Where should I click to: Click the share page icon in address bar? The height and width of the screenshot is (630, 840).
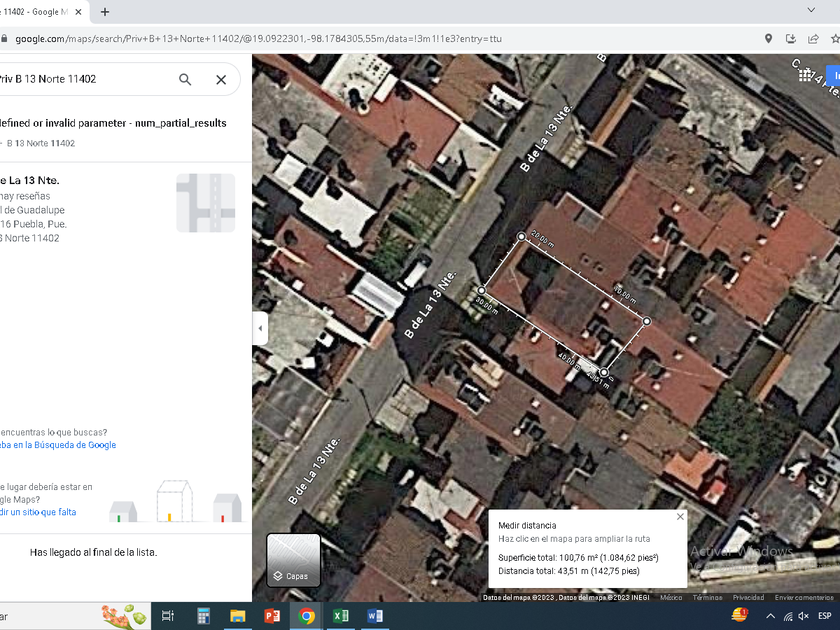coord(814,39)
